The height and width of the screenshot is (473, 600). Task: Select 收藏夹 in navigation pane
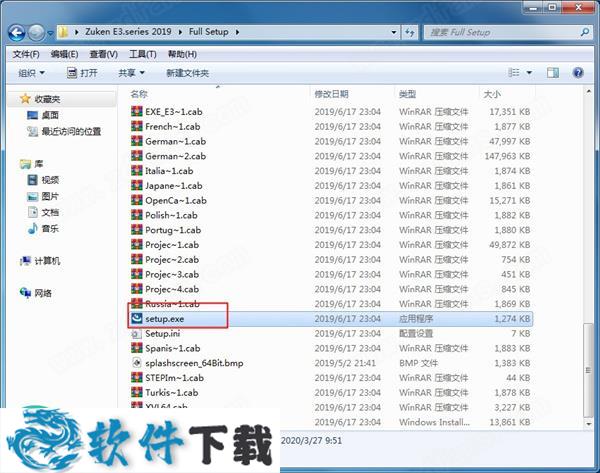coord(47,99)
